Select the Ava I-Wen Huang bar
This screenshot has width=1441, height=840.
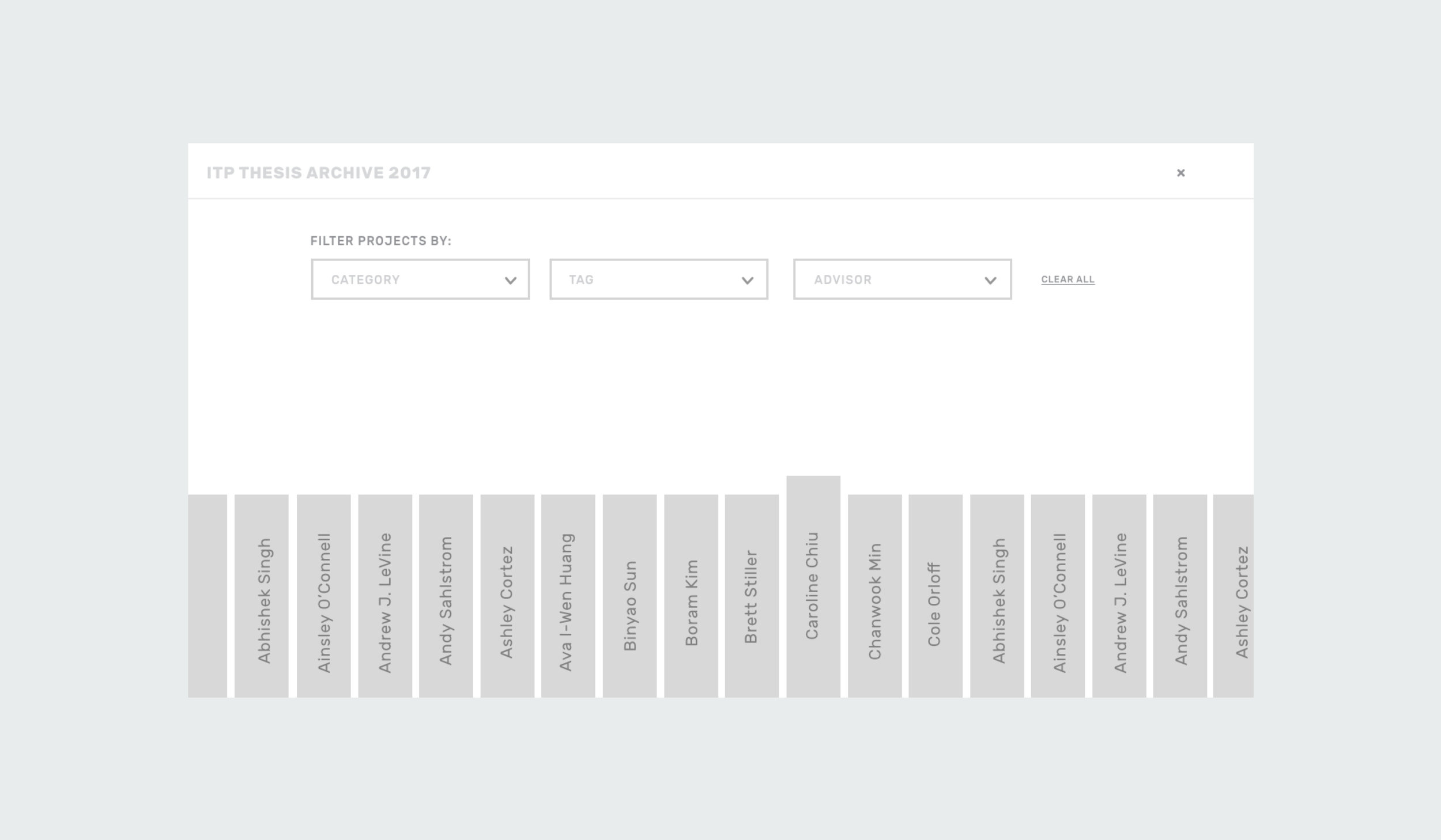coord(568,596)
